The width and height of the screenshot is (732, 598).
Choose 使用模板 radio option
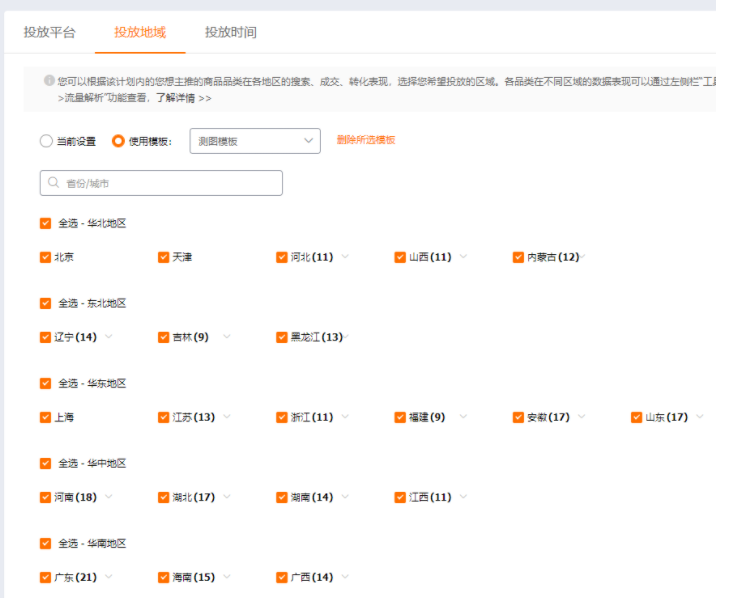(118, 141)
